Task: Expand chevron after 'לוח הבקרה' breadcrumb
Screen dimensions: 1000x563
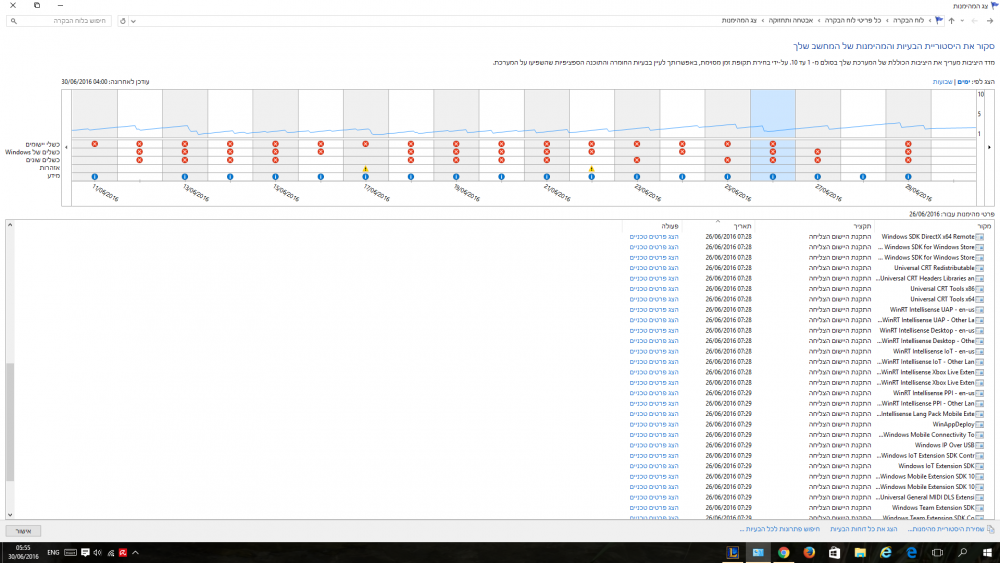Action: point(887,21)
